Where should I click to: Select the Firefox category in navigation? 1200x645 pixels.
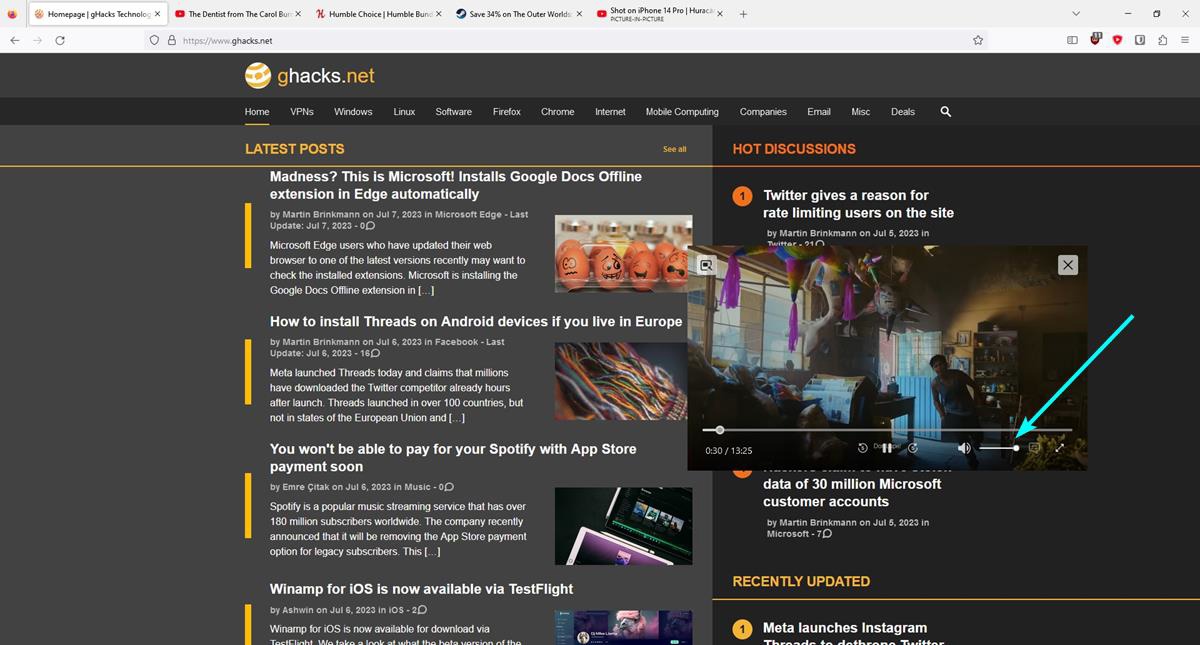pos(507,112)
